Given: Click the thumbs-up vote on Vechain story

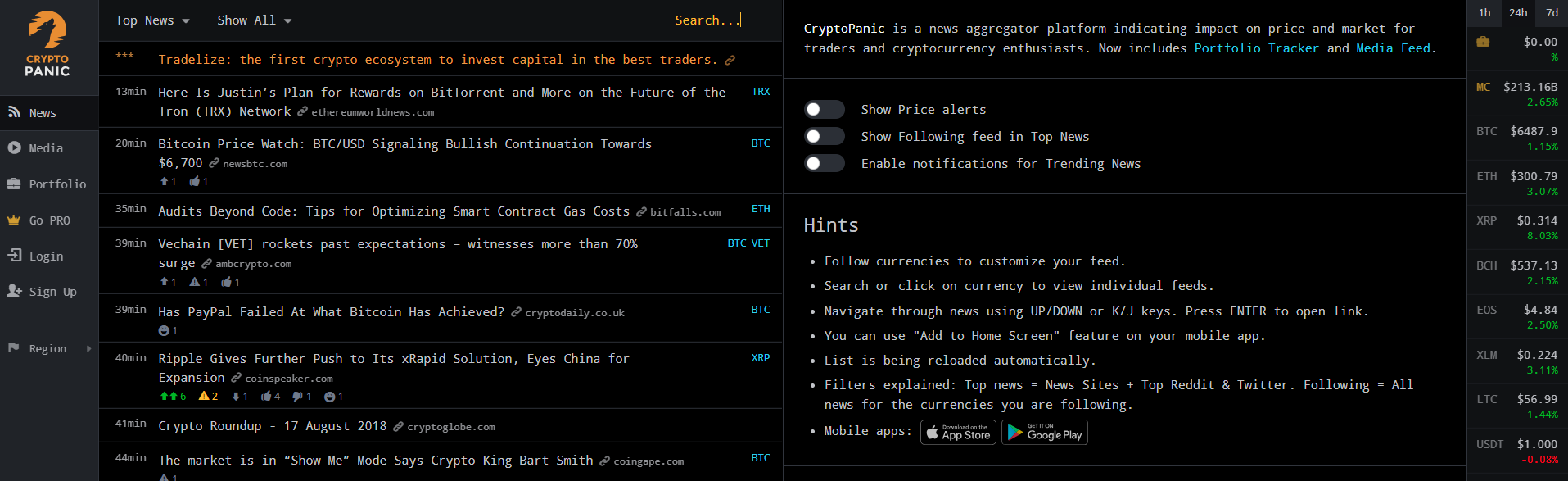Looking at the screenshot, I should 226,282.
